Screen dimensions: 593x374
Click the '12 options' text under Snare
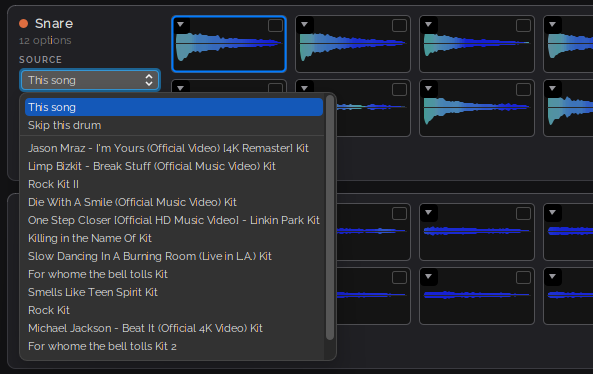pyautogui.click(x=45, y=40)
